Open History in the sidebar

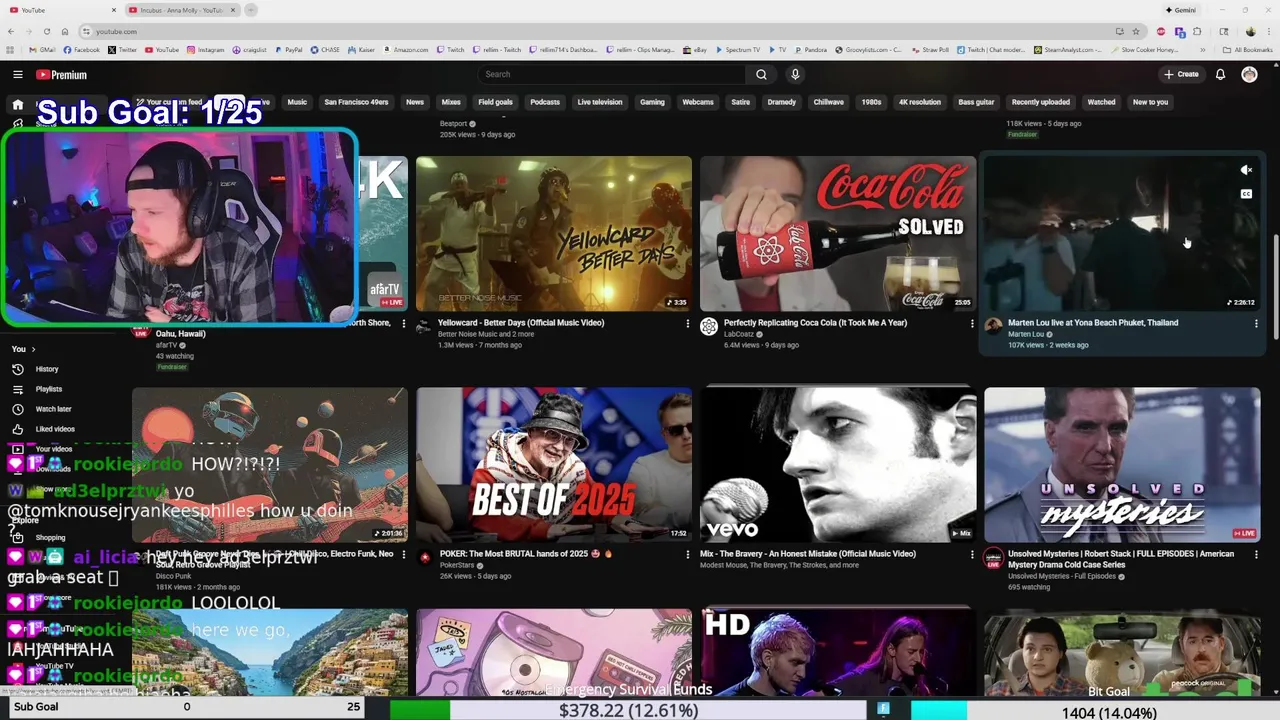(x=48, y=369)
